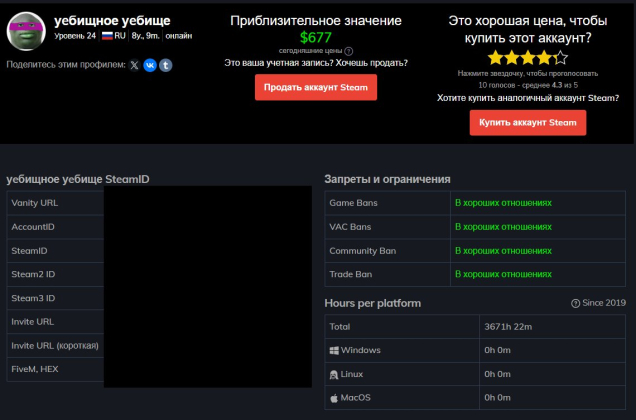Select the Уровень 24 level text
This screenshot has height=420, width=636.
tap(75, 36)
